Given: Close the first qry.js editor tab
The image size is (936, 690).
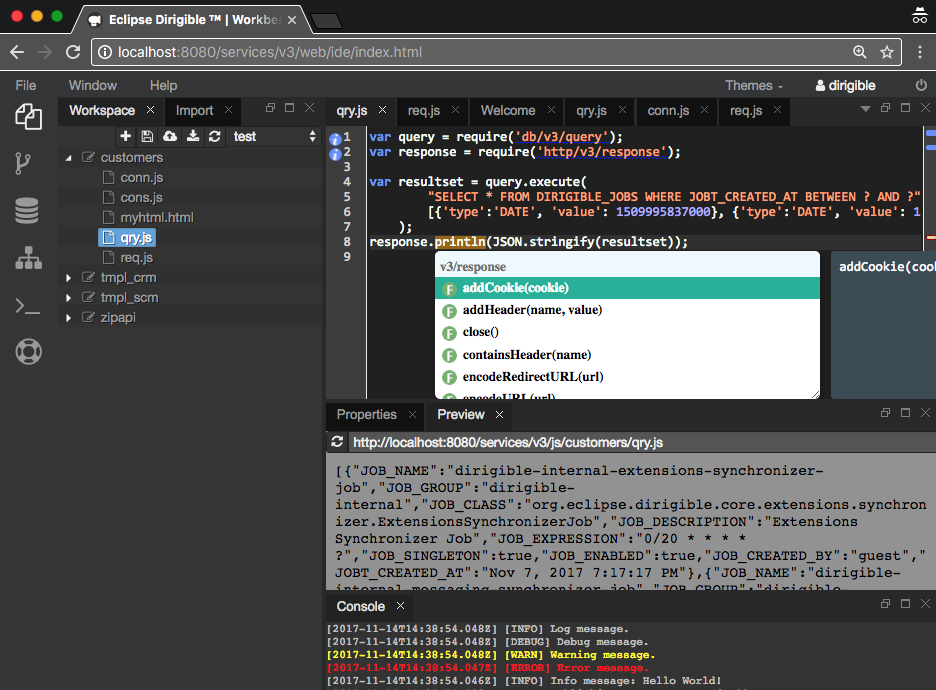Looking at the screenshot, I should pos(383,110).
